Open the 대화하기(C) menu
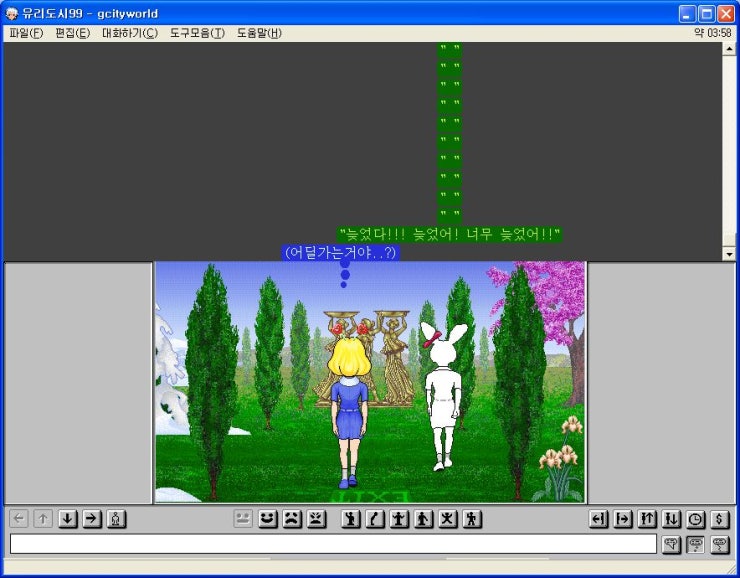740x578 pixels. (129, 33)
